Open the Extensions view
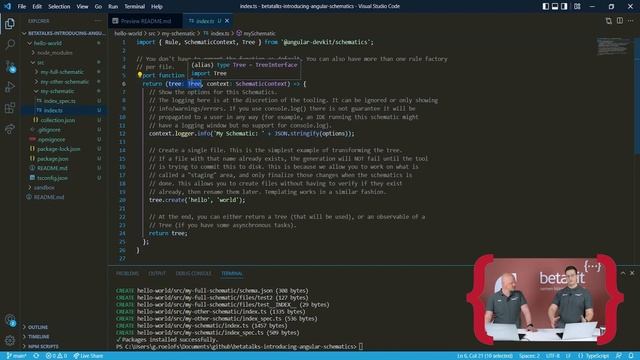The height and width of the screenshot is (360, 640). click(x=10, y=108)
